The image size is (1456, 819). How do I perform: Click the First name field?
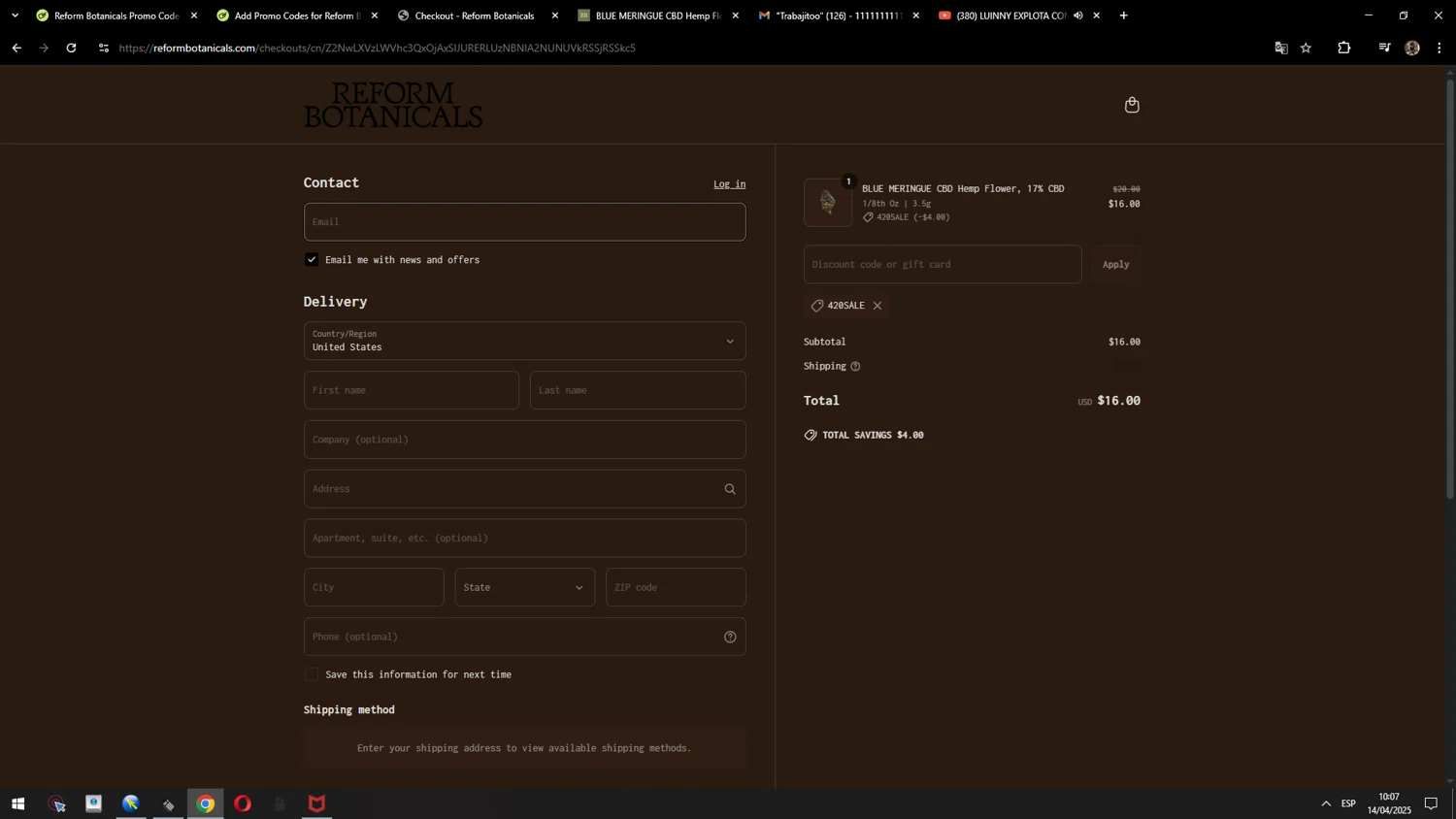[412, 391]
